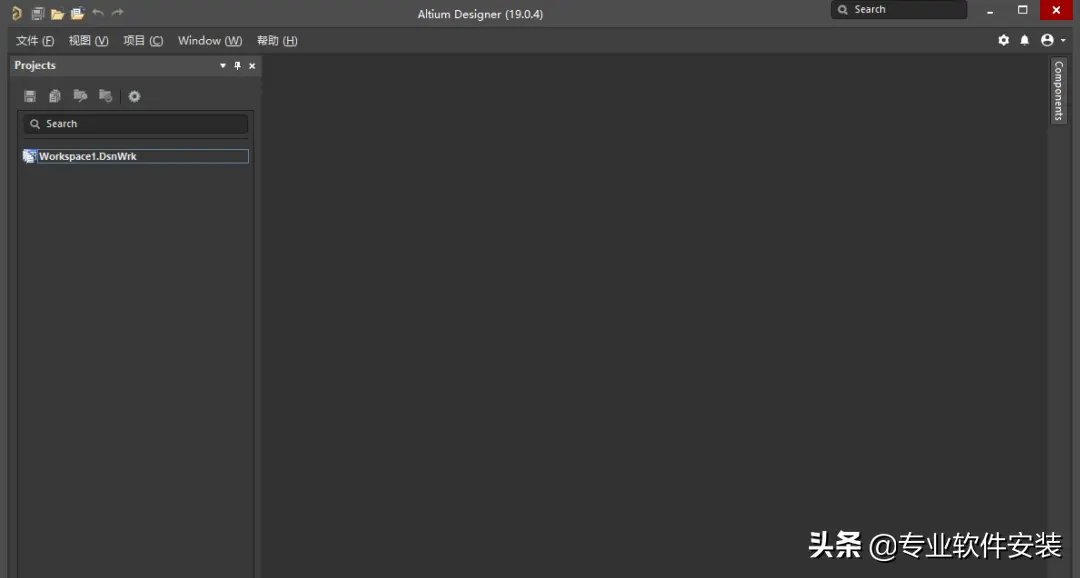Click the Projects panel title
Image resolution: width=1080 pixels, height=578 pixels.
pos(35,65)
